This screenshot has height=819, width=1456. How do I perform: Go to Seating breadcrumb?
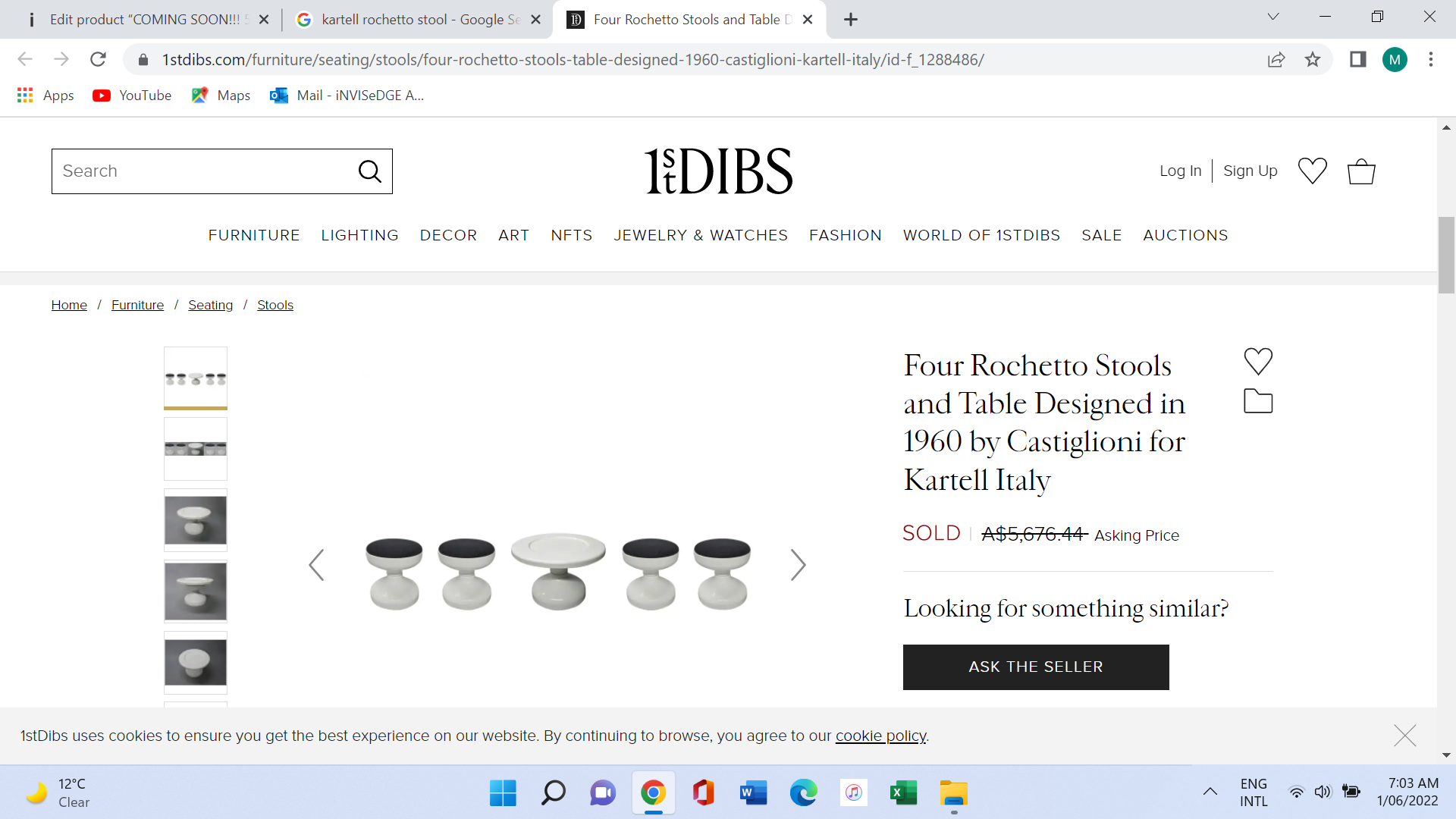210,305
